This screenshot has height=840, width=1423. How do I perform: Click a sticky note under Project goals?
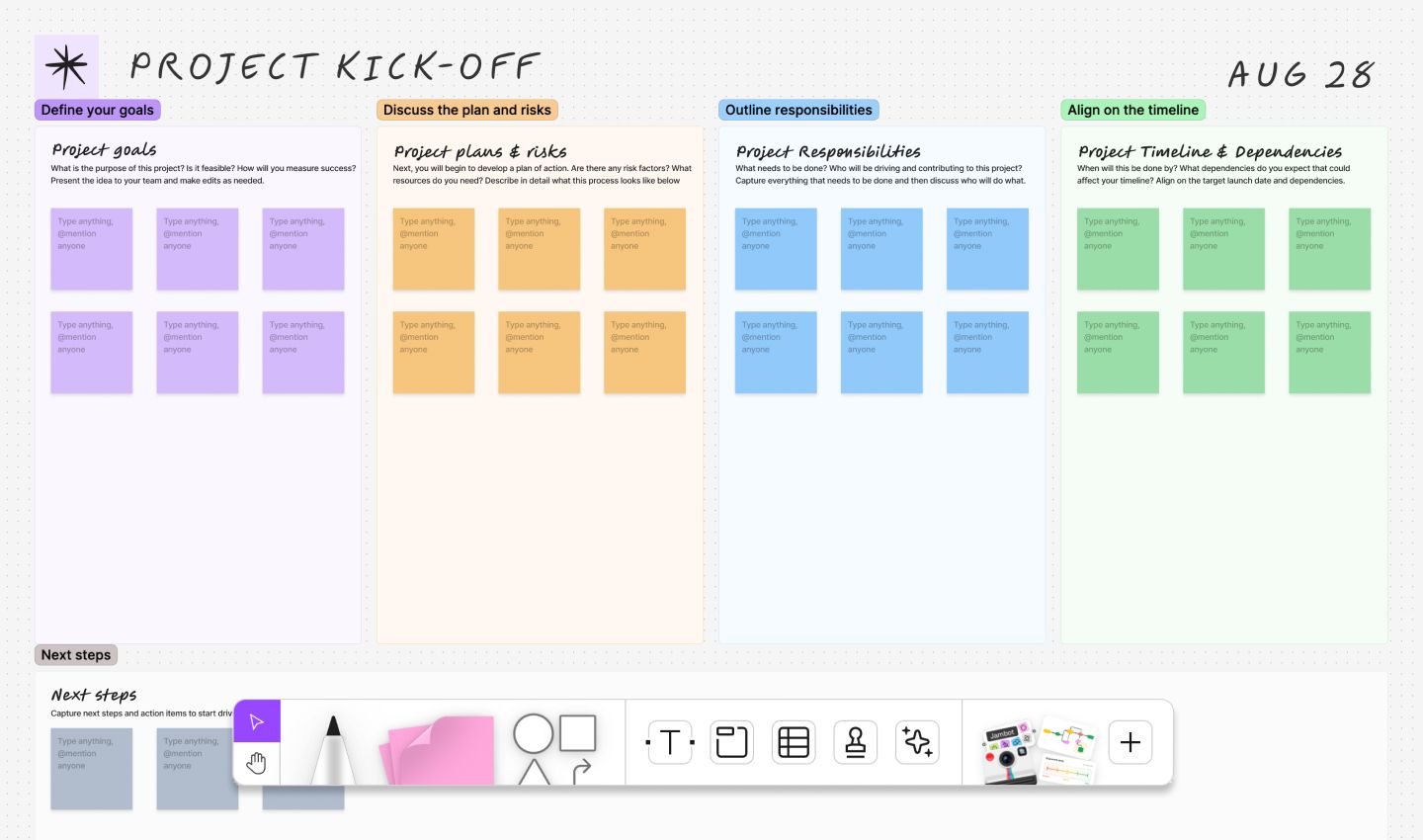click(x=91, y=248)
